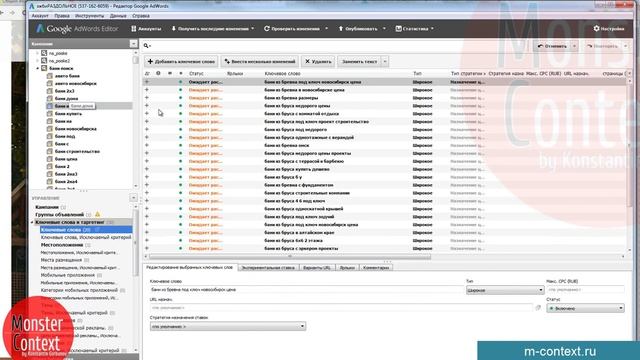Open the Инструменты menu

coord(89,16)
